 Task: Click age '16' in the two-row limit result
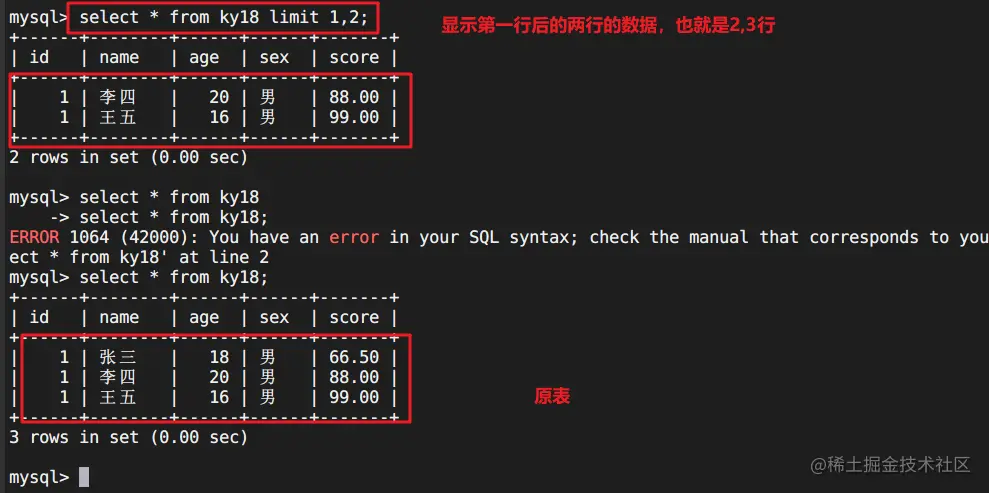219,117
